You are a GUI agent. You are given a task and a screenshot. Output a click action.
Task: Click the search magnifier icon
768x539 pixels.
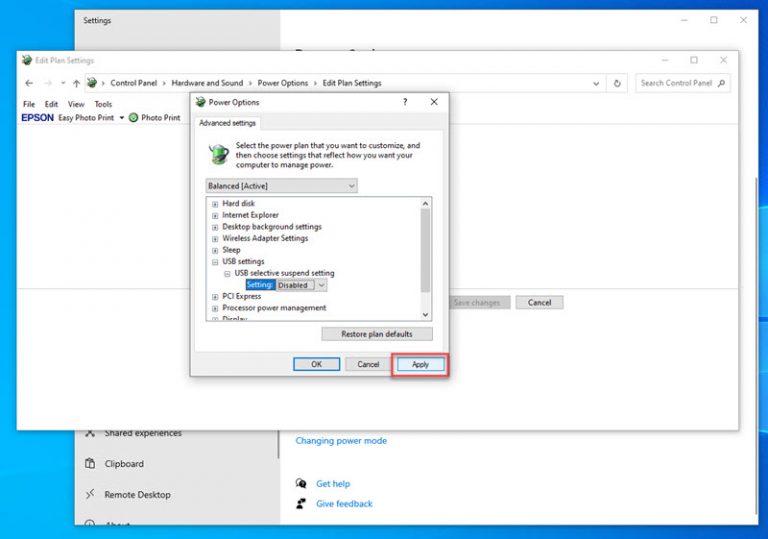721,83
